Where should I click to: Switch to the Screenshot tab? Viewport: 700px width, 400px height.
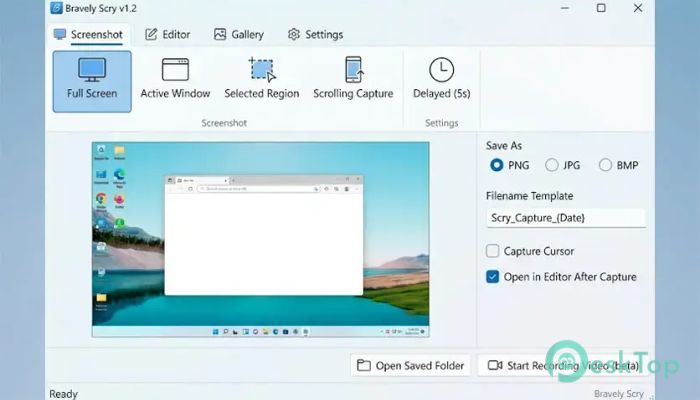[88, 34]
